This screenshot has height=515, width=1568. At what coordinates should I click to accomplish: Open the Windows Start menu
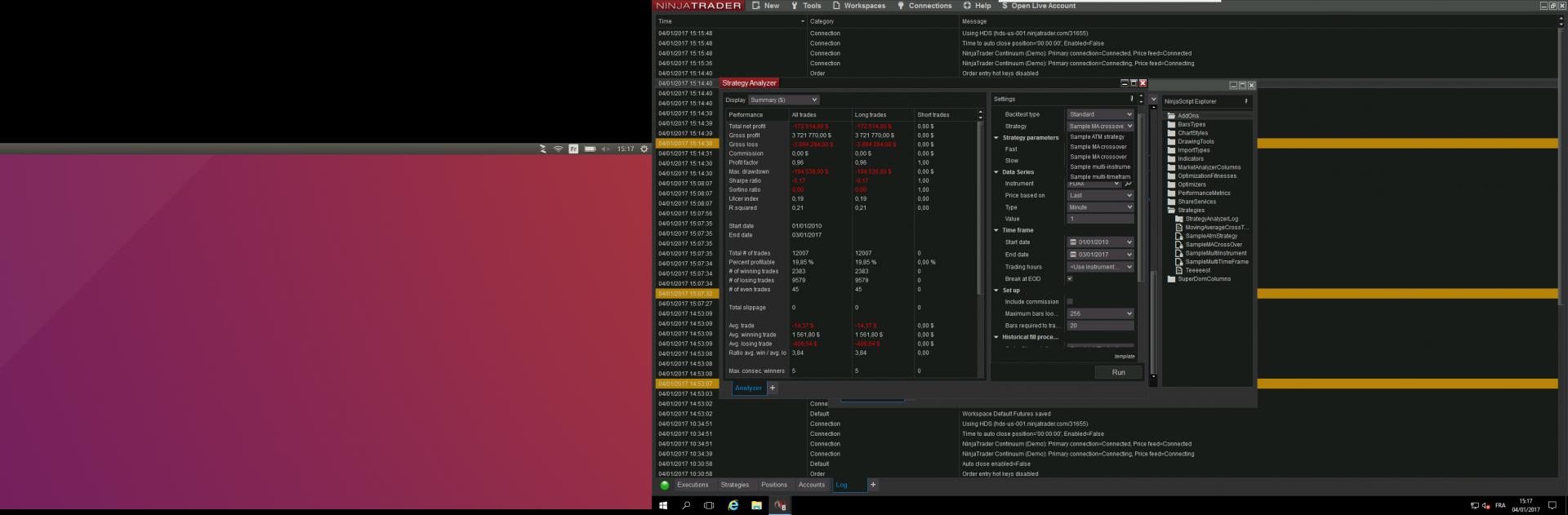[663, 505]
